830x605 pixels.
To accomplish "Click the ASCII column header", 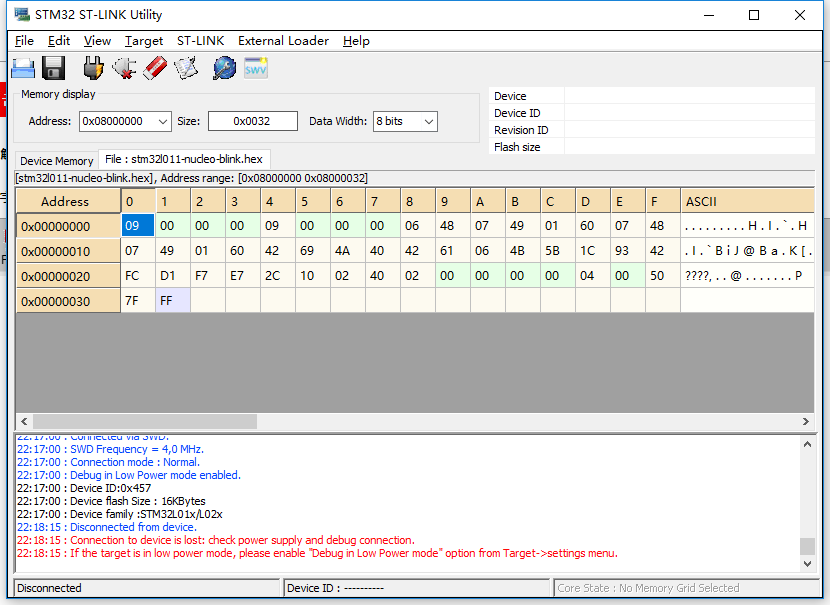I will (x=747, y=202).
